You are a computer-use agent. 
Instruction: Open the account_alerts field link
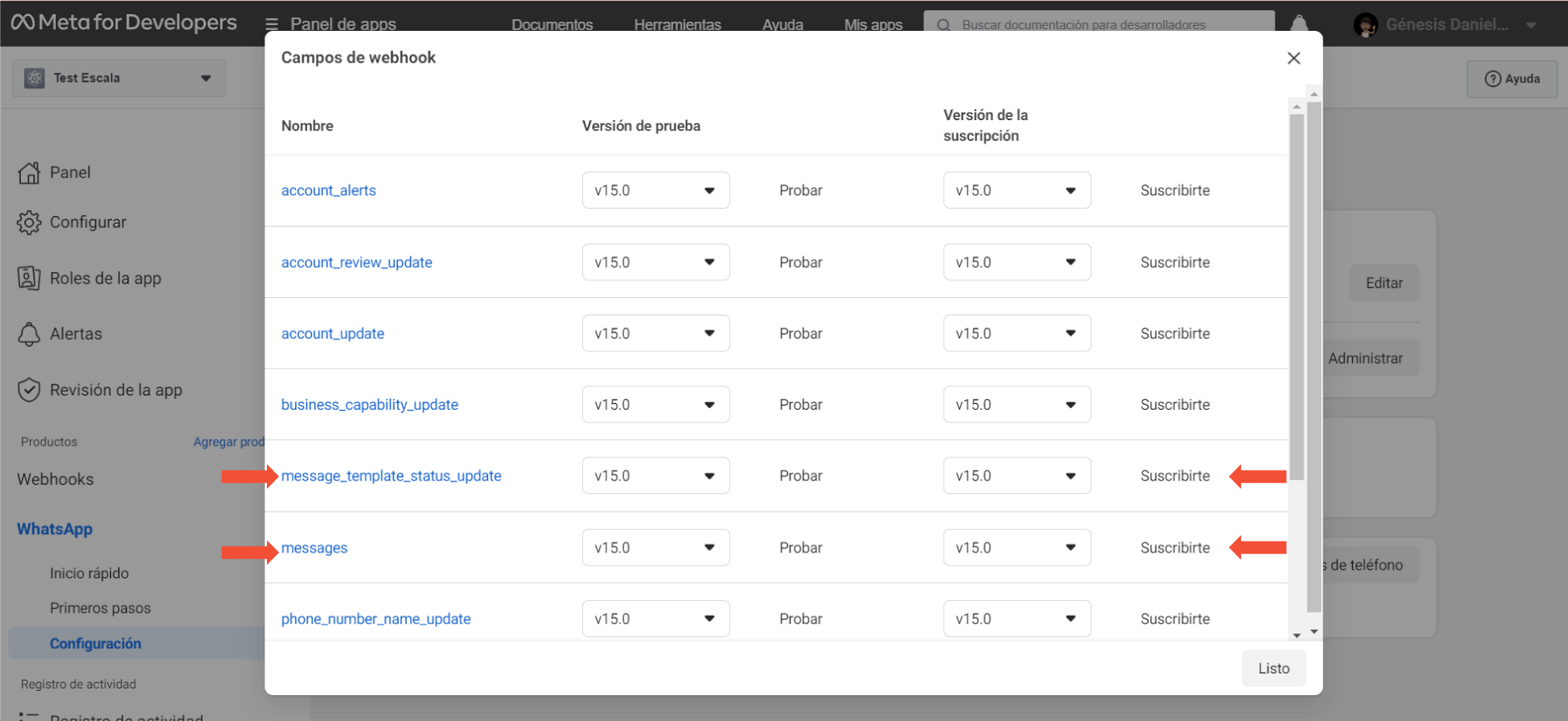point(329,190)
